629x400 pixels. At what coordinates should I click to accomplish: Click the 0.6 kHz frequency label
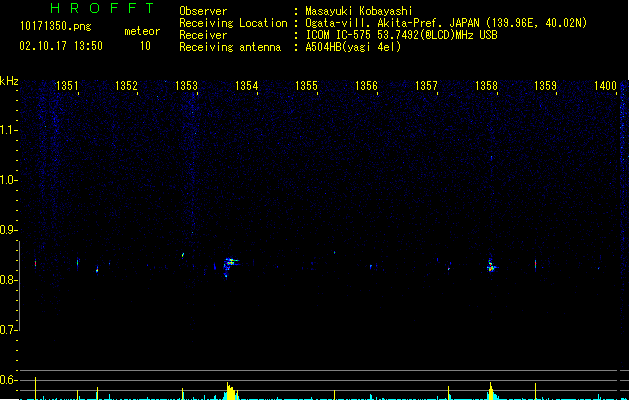point(9,380)
